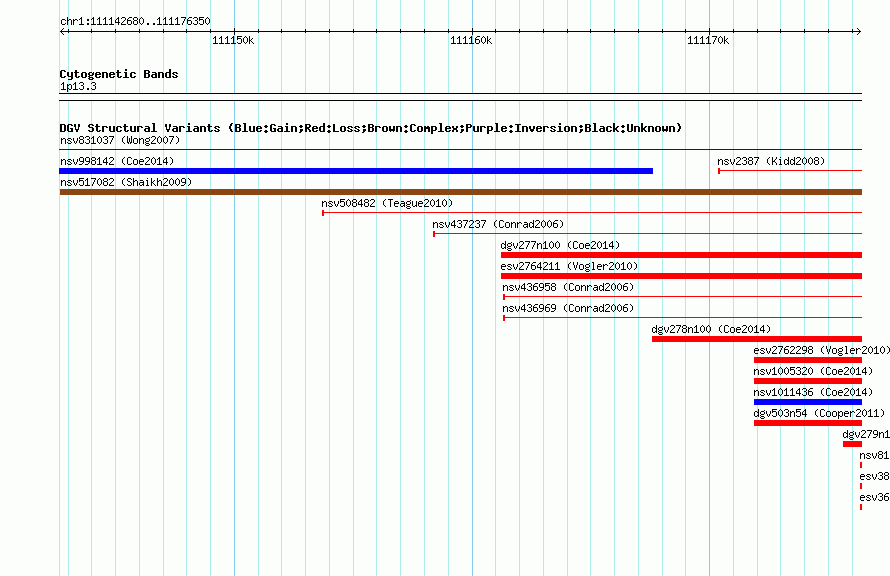
Task: Click the thin red nsv436969 variant line
Action: [683, 318]
